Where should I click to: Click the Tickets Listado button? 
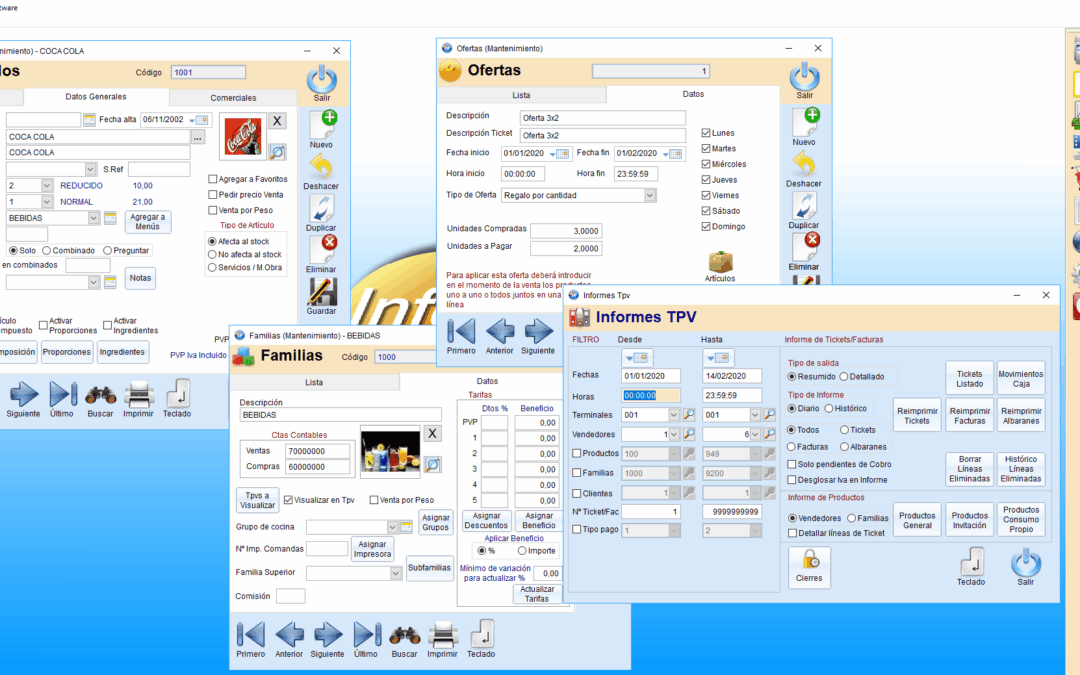tap(969, 378)
